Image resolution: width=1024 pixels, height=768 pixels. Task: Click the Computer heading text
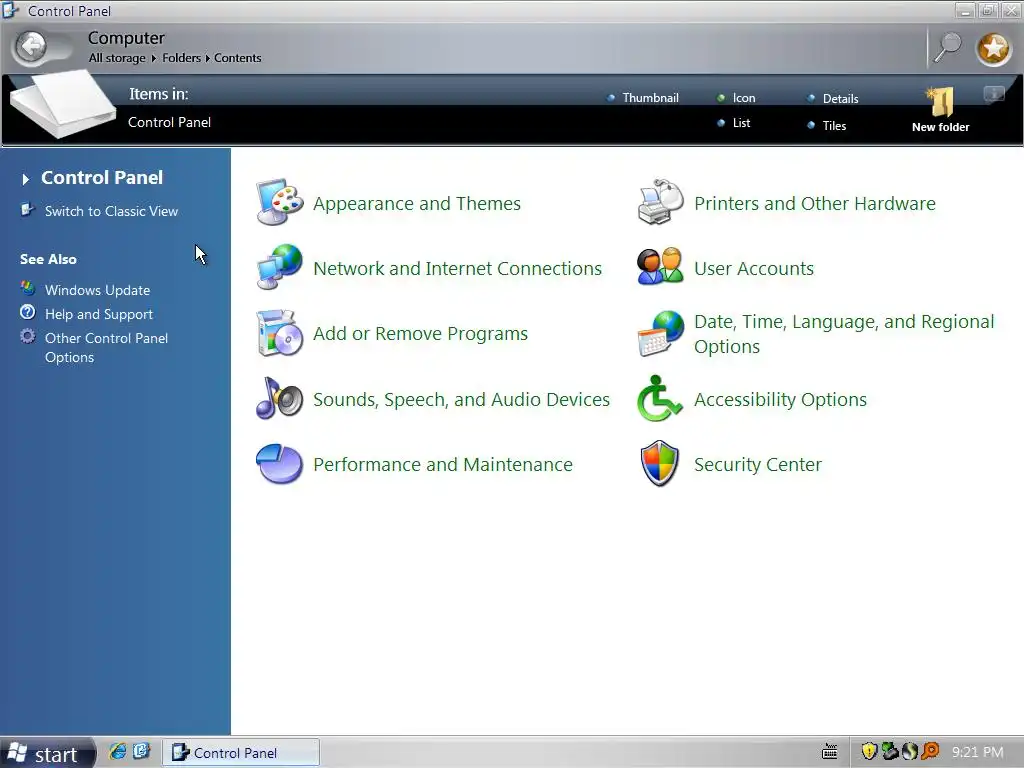coord(126,38)
